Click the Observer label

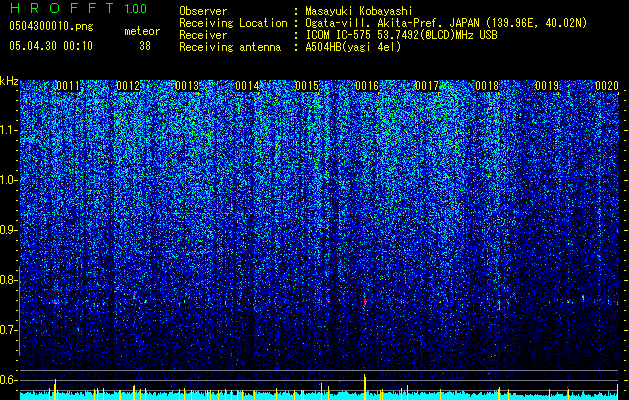click(203, 11)
